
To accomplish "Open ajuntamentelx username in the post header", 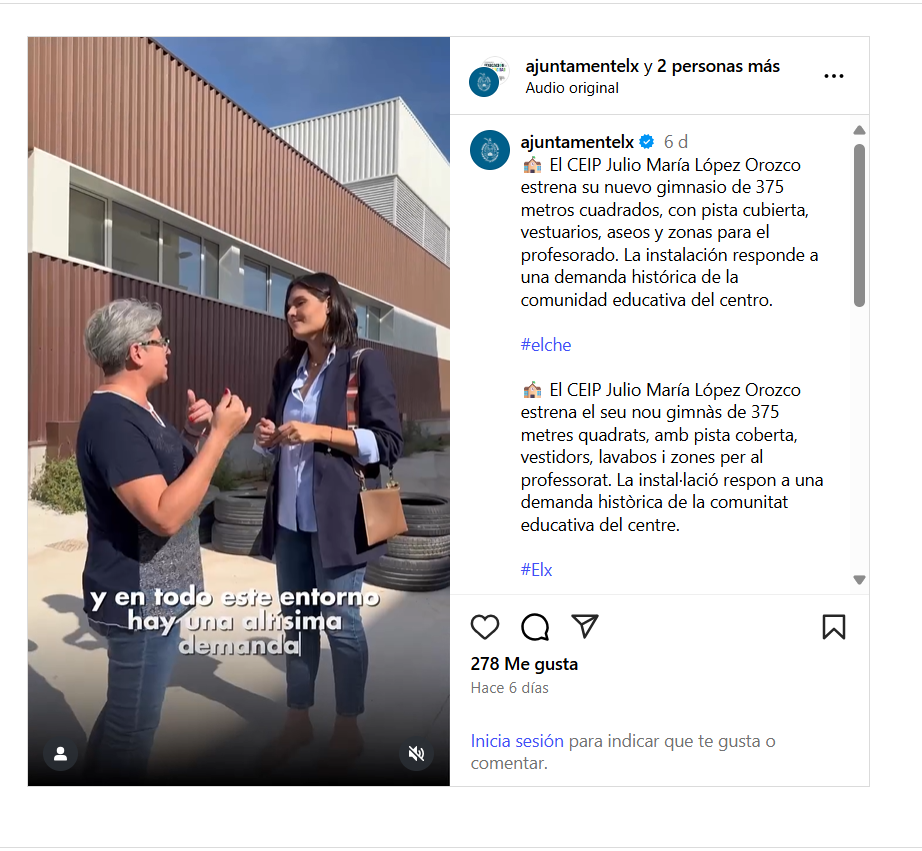I will [x=582, y=66].
